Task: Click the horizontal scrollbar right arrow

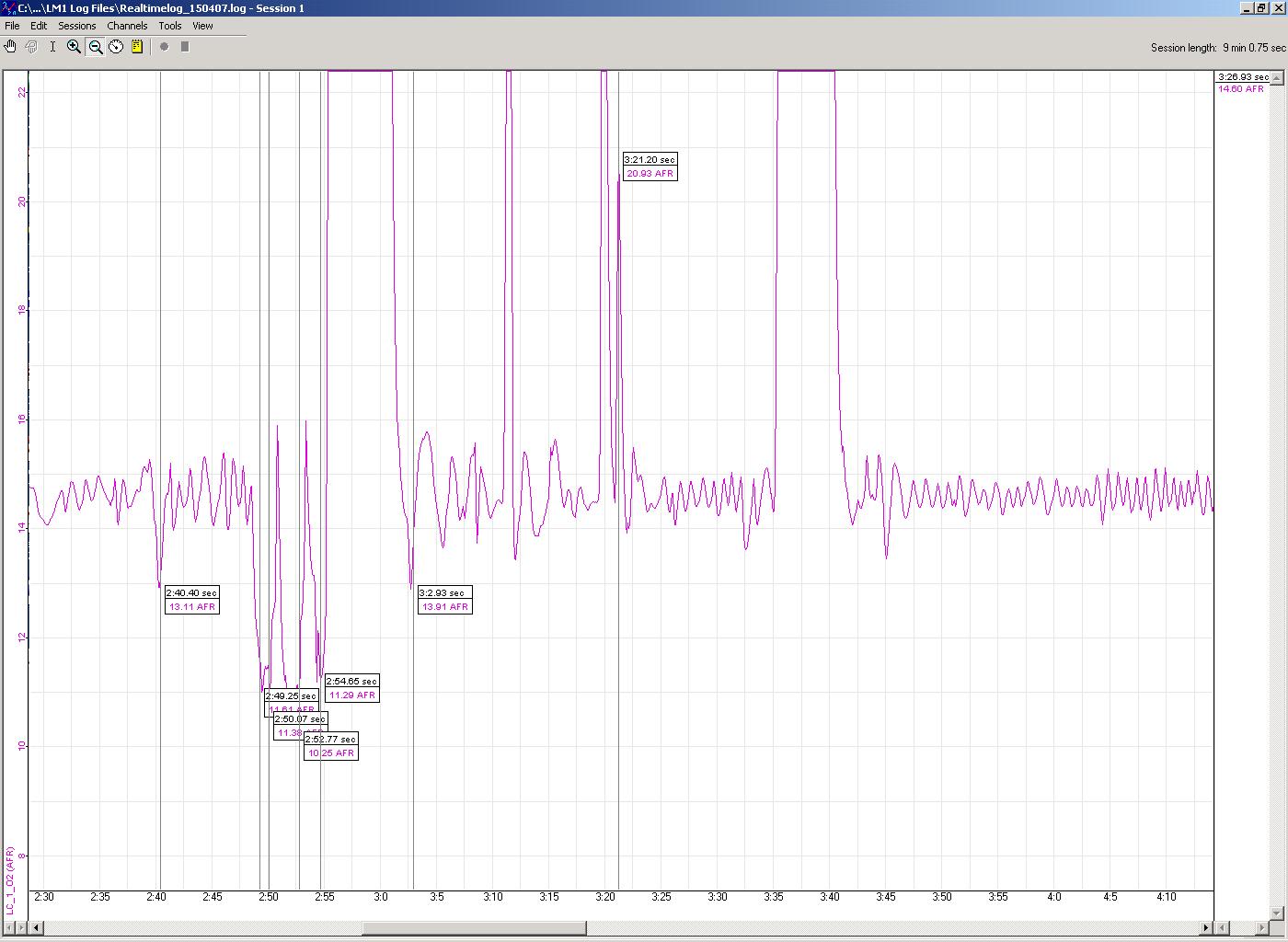Action: [x=1206, y=927]
